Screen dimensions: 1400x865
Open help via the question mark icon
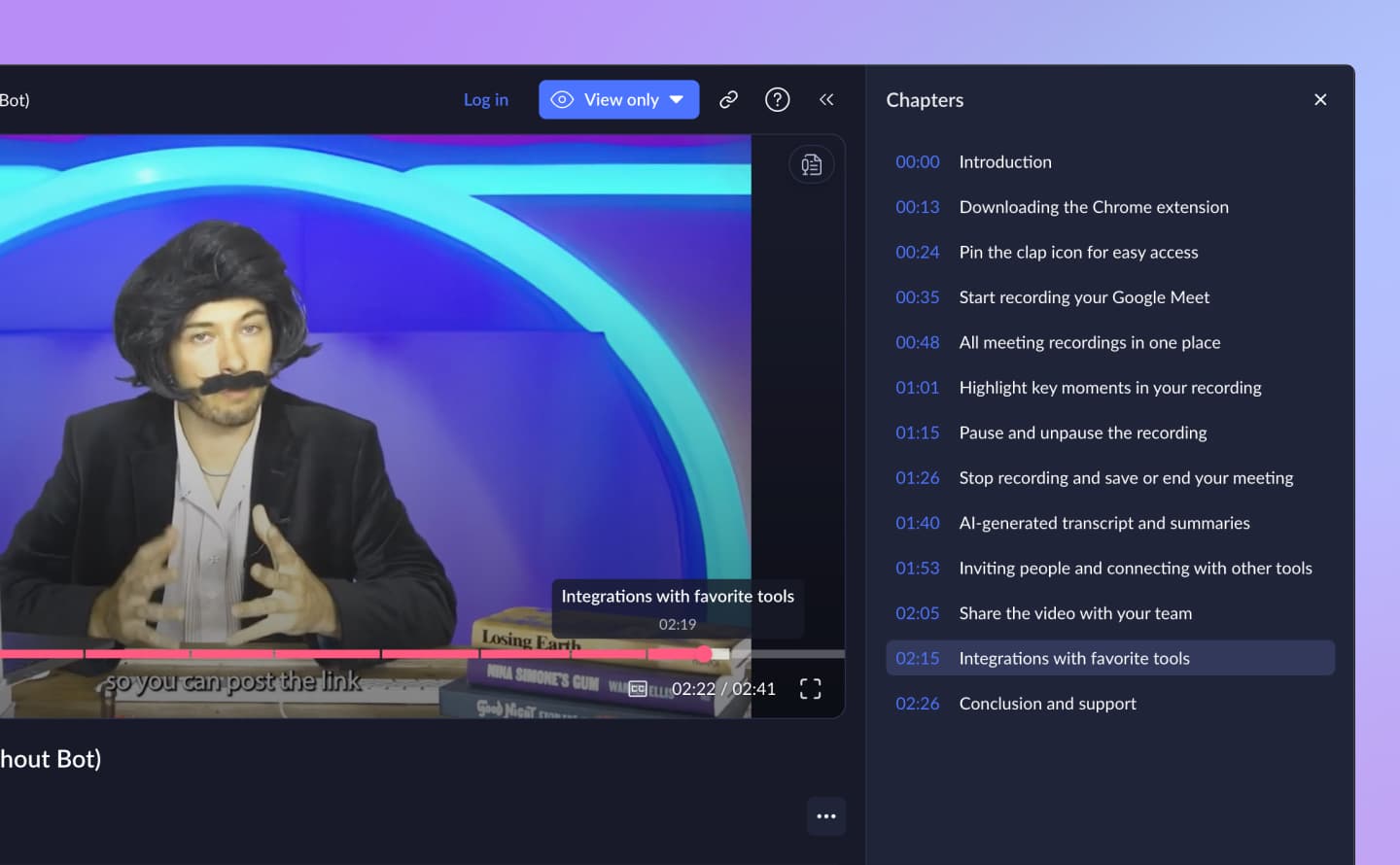(x=777, y=99)
